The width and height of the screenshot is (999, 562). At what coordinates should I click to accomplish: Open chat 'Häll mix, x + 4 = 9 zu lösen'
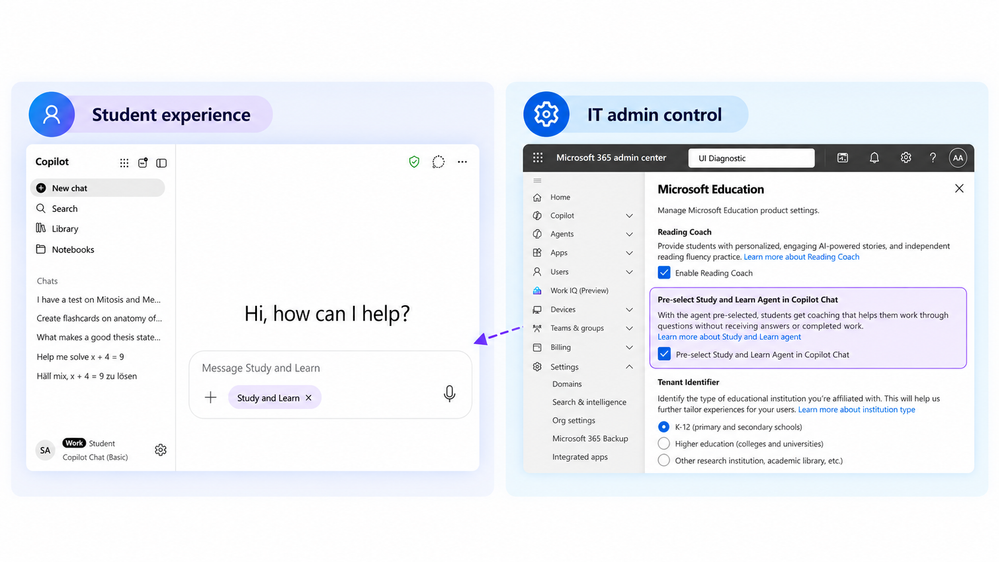click(87, 376)
